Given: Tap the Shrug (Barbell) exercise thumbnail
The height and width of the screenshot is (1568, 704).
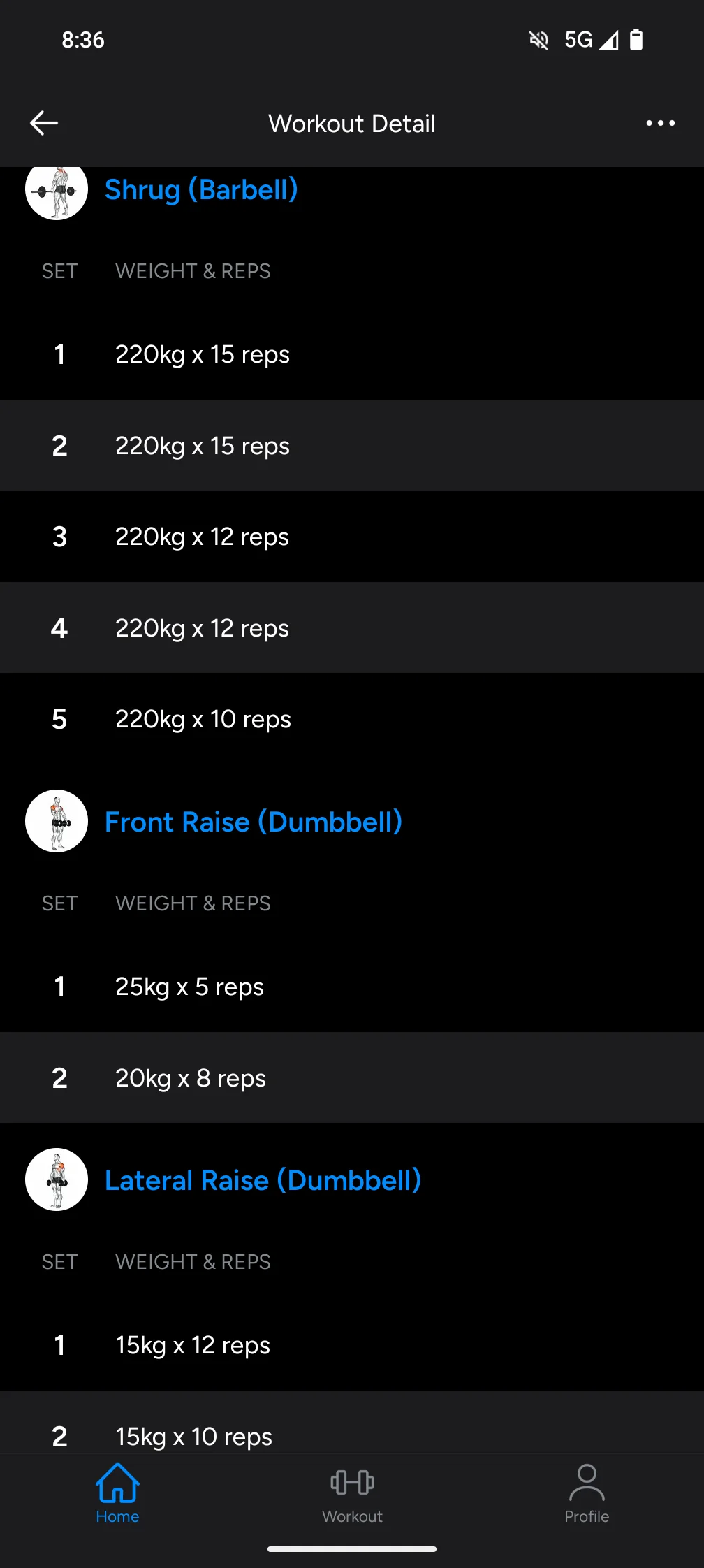Looking at the screenshot, I should coord(57,191).
